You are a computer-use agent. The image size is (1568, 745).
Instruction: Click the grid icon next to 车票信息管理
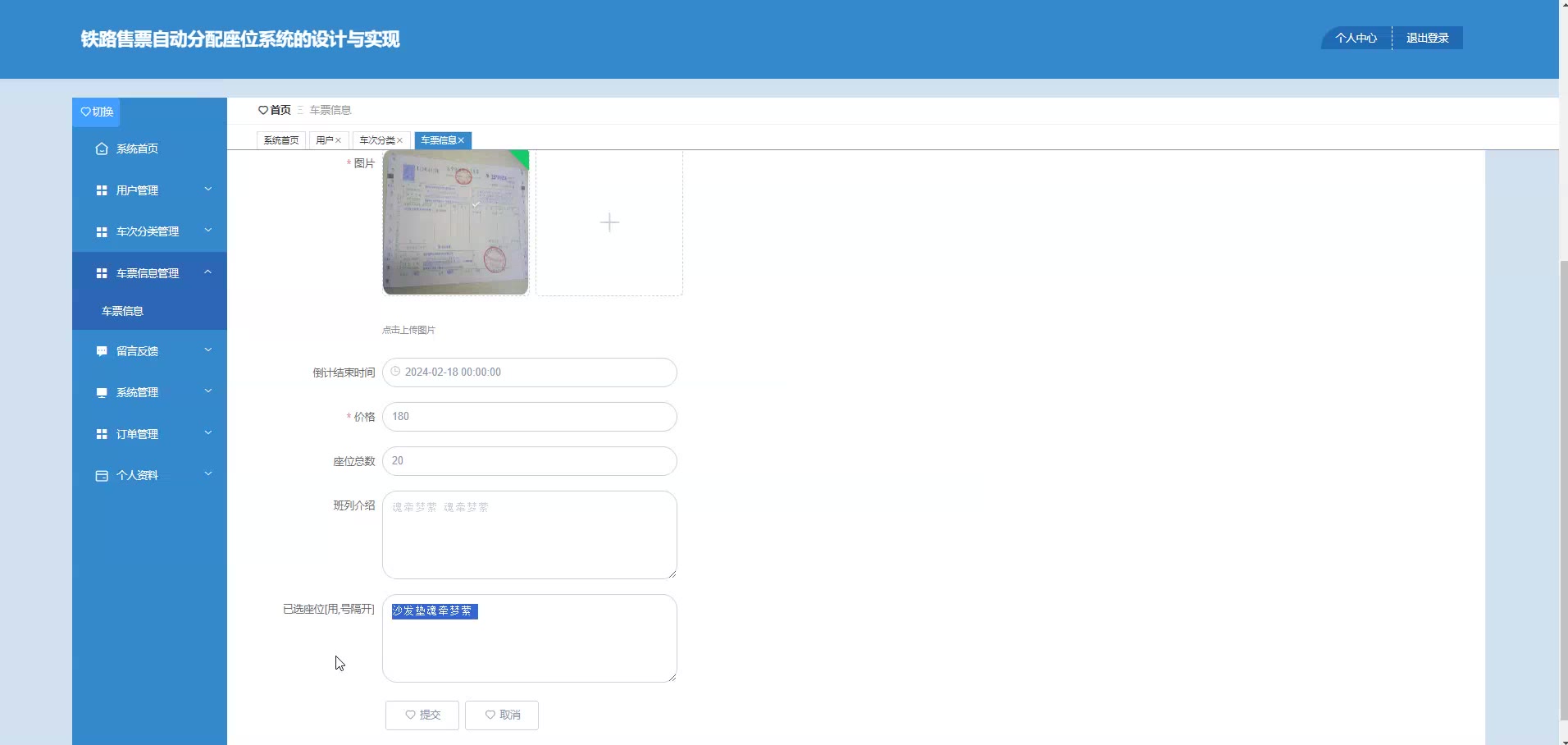click(x=102, y=273)
